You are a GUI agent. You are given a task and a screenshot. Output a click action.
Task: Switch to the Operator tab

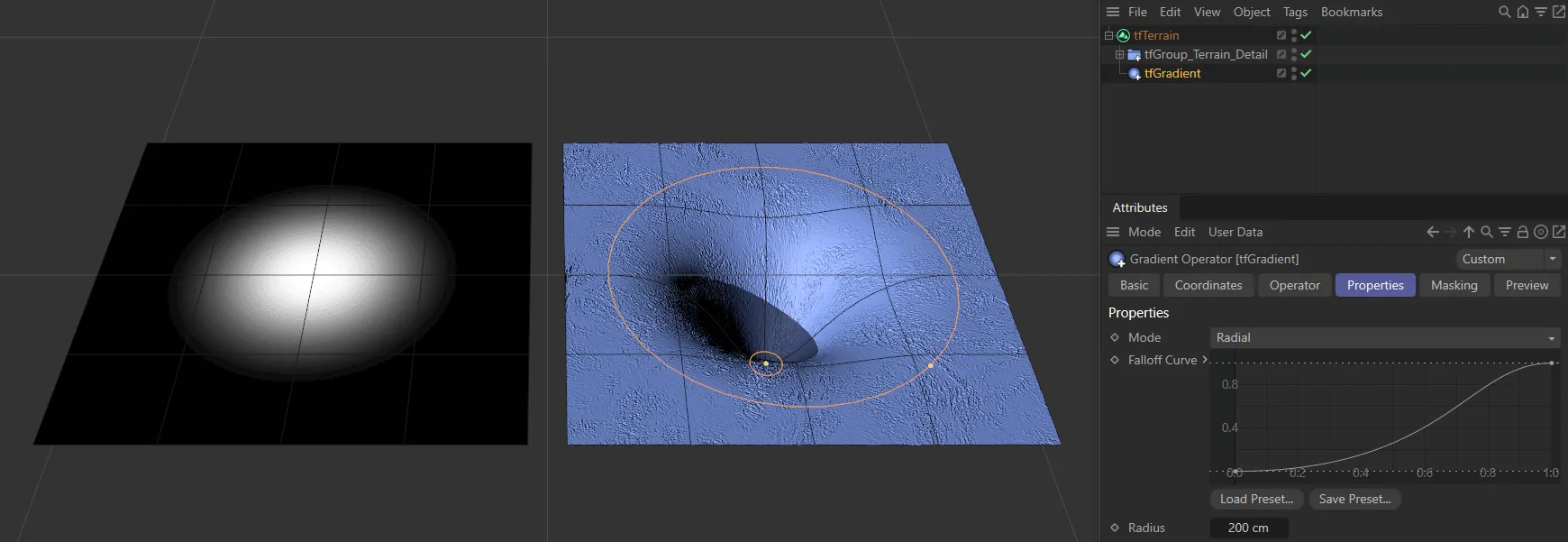click(1294, 285)
